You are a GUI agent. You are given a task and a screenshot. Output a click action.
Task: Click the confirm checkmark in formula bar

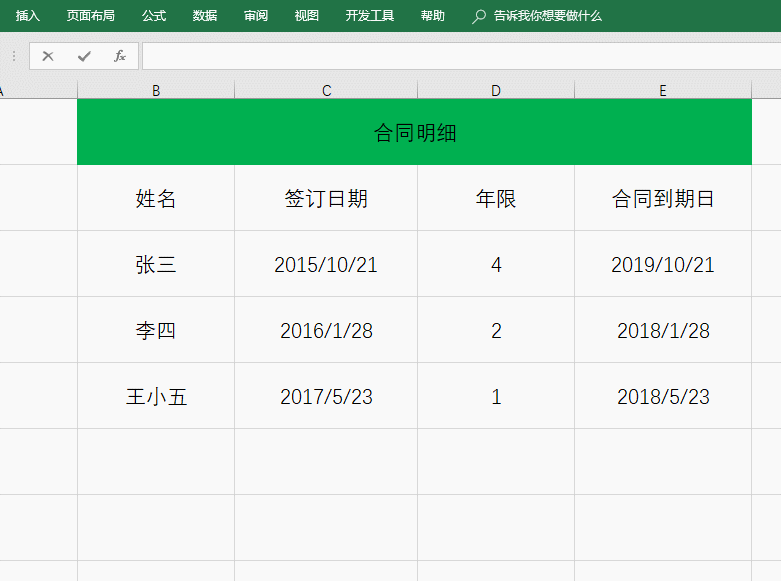(84, 56)
